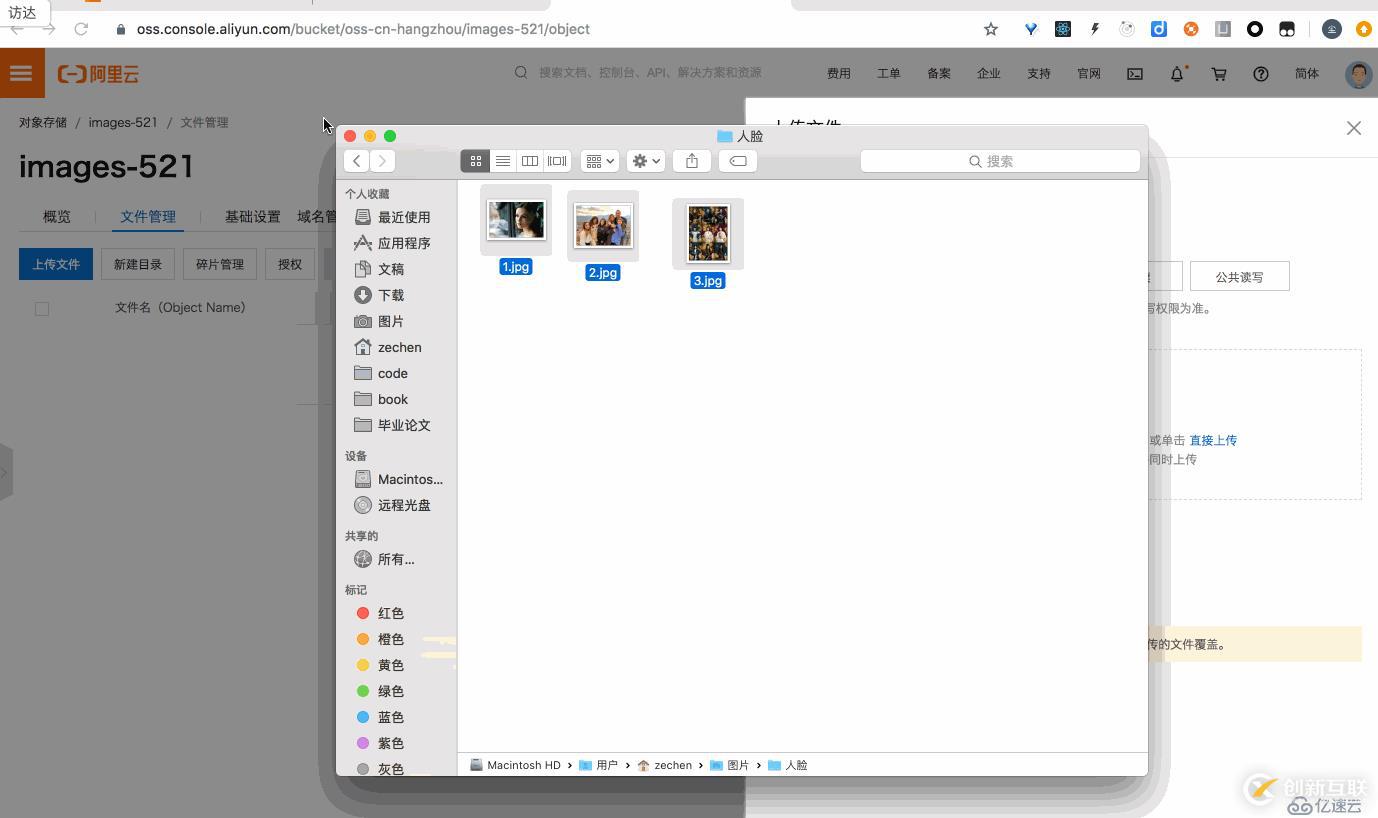
Task: Open the action gear dropdown
Action: [x=645, y=160]
